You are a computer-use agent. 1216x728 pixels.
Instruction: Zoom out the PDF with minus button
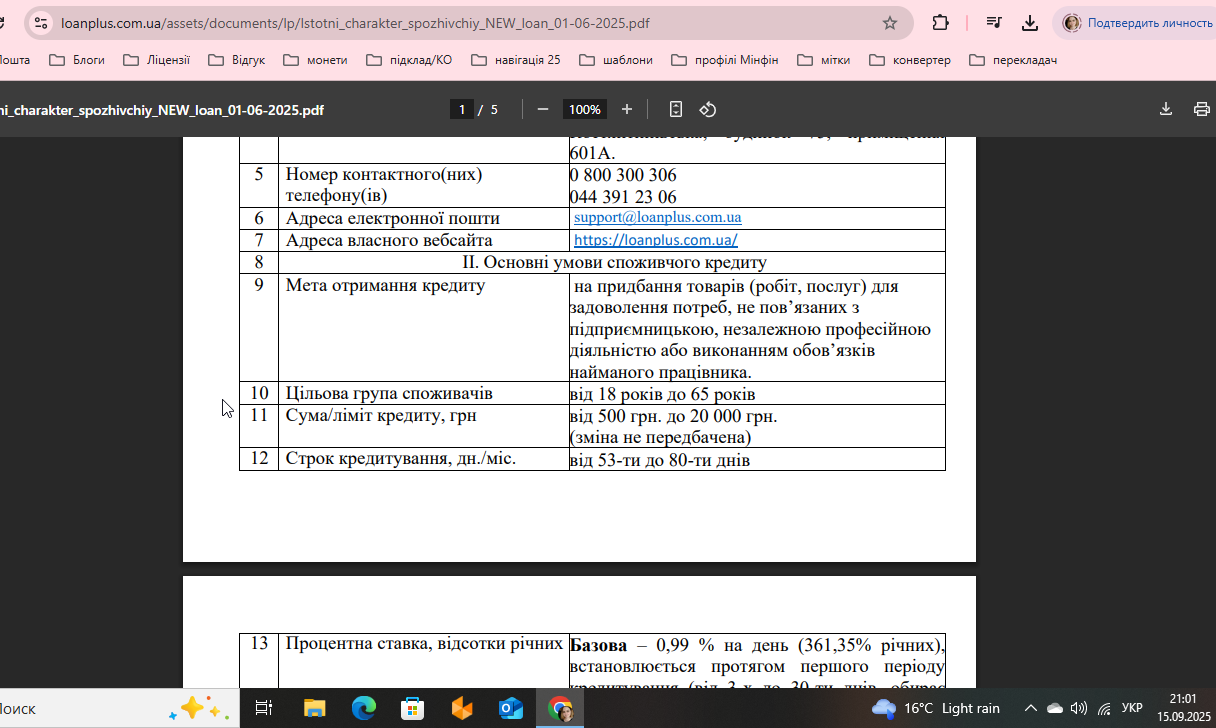(543, 110)
